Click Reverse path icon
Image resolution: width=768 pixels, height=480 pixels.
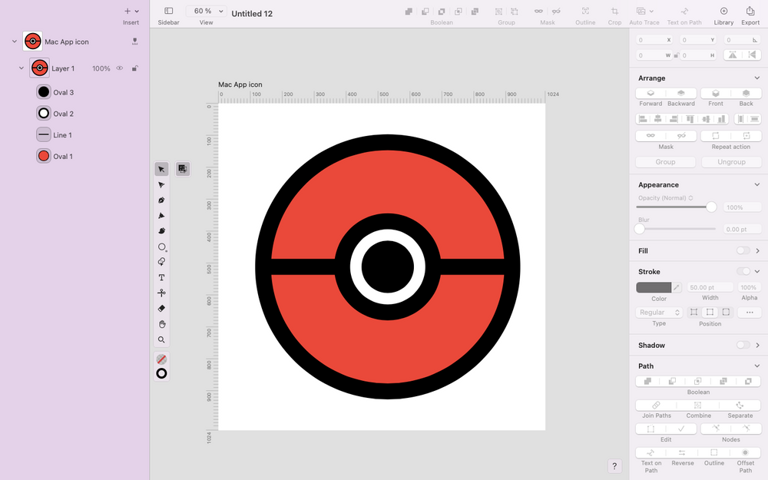click(x=682, y=453)
